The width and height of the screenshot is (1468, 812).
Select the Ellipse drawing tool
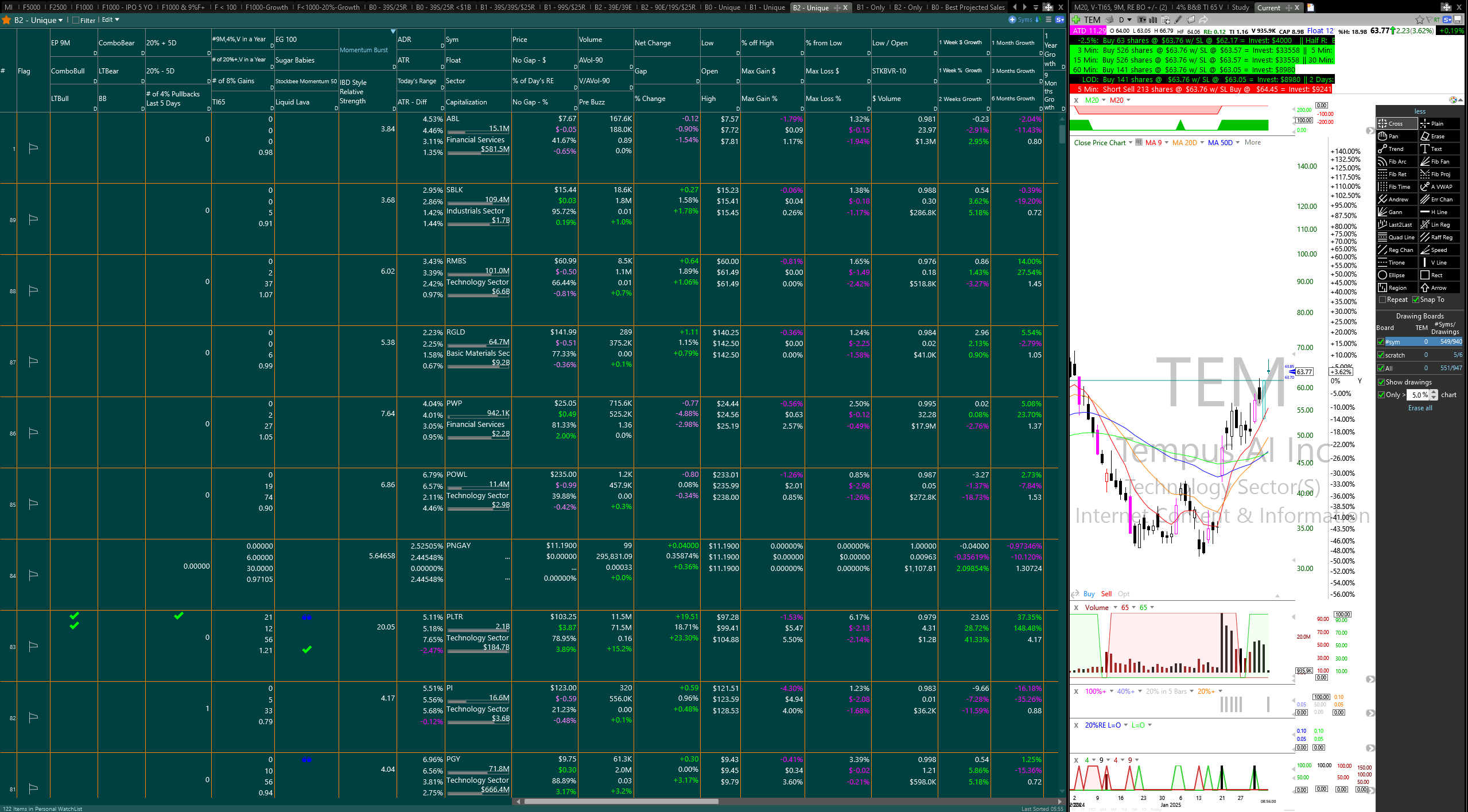click(x=1396, y=275)
